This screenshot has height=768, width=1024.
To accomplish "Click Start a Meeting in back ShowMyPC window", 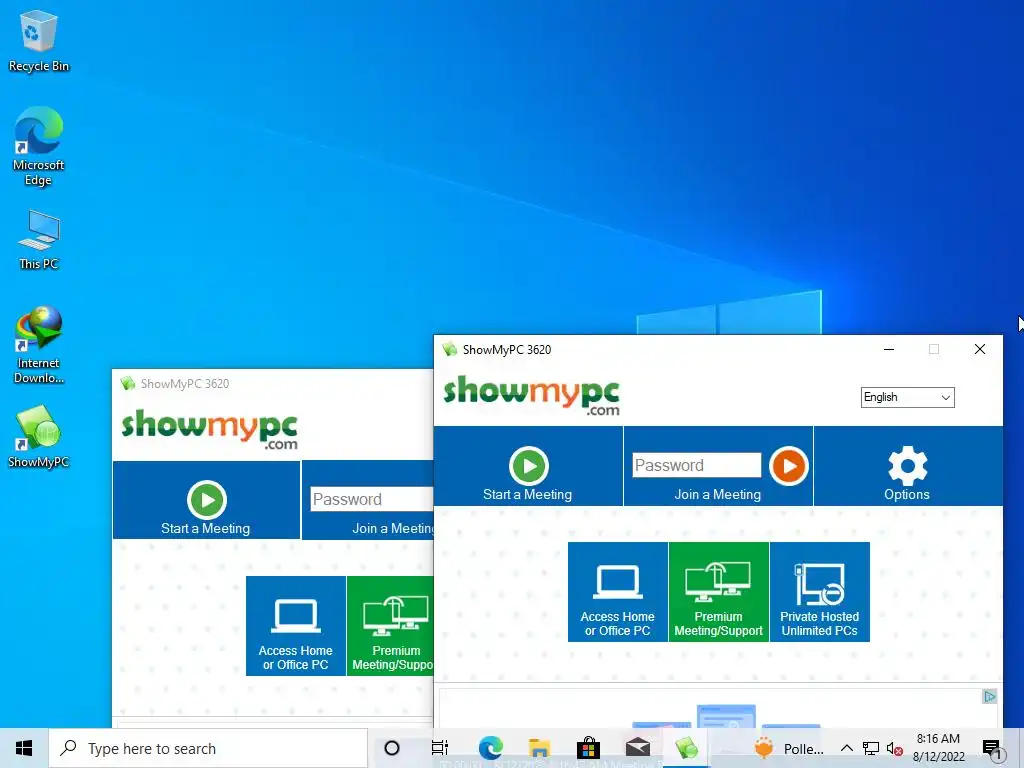I will (x=206, y=500).
